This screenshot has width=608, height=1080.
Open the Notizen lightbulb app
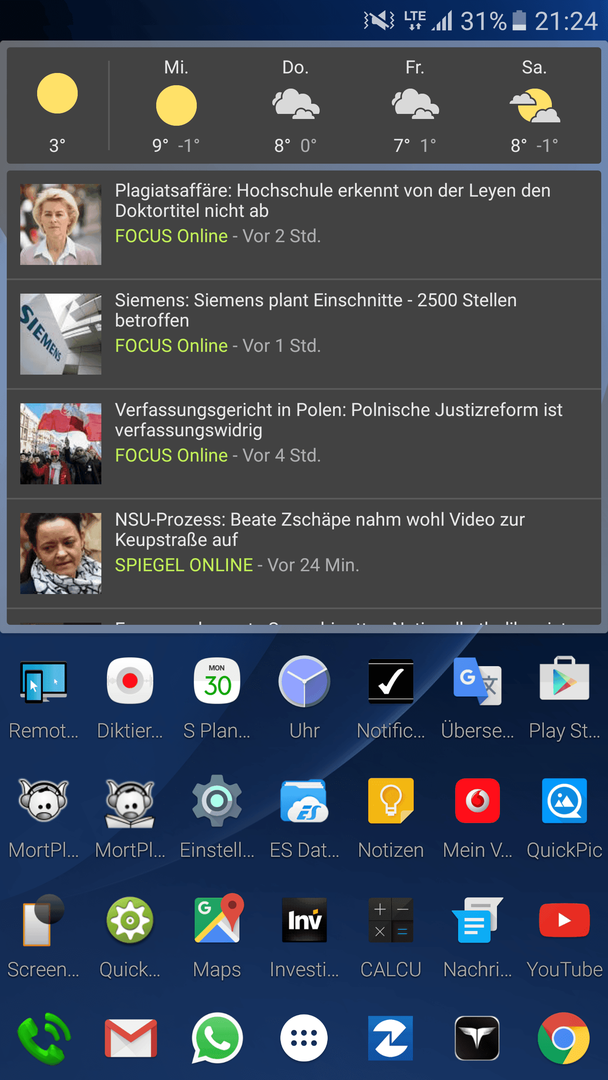(391, 801)
